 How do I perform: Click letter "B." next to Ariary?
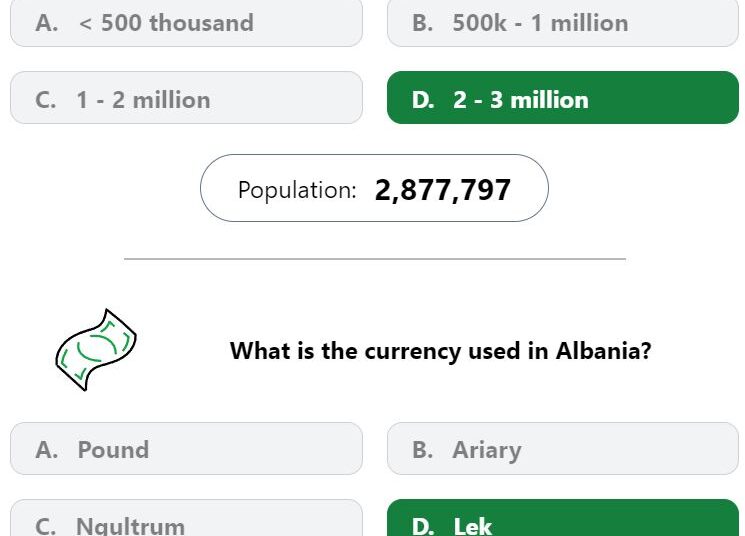pos(422,449)
